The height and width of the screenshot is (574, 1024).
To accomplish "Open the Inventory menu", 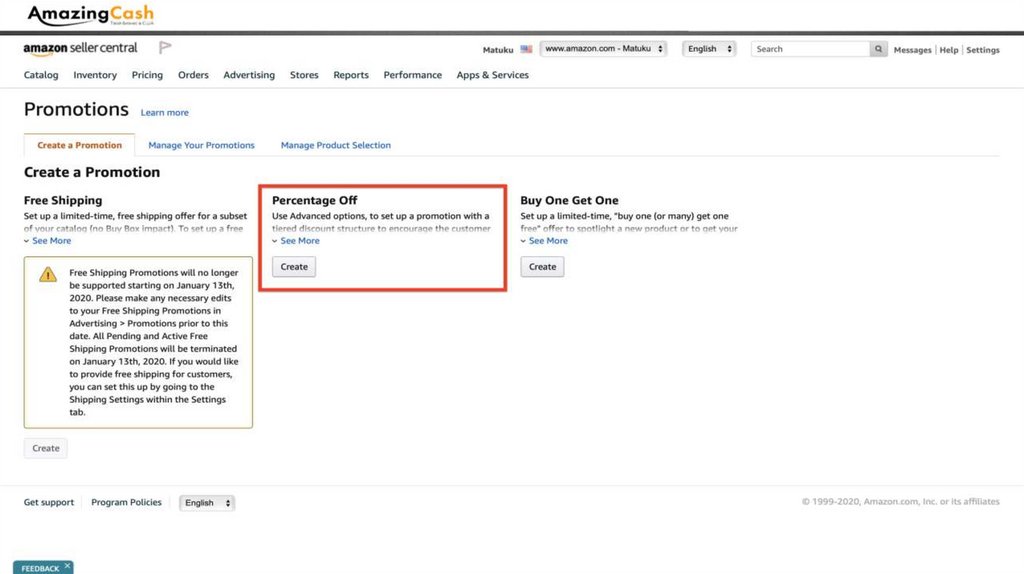I will coord(95,75).
